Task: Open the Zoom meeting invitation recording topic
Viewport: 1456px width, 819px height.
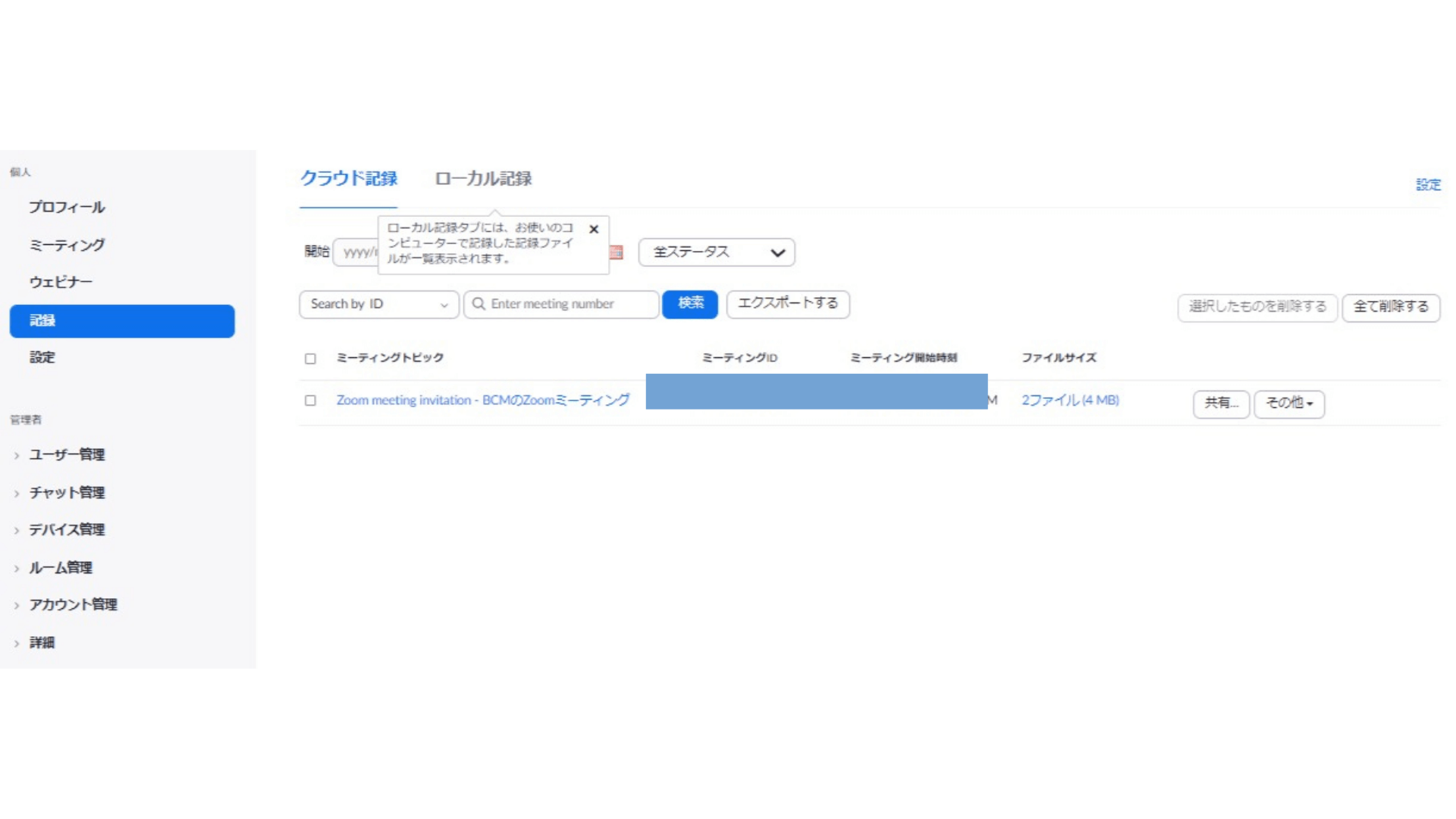Action: [x=482, y=400]
